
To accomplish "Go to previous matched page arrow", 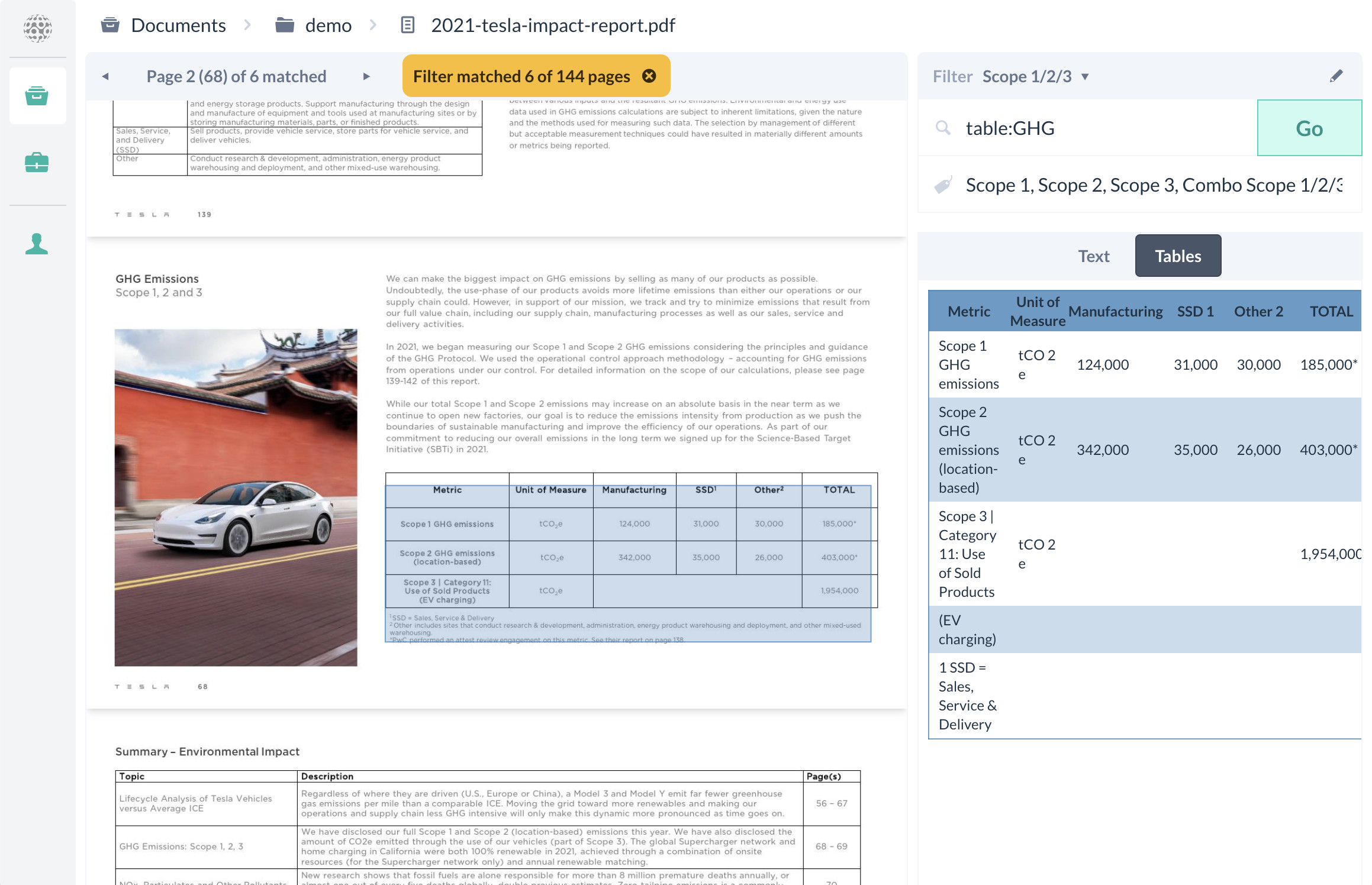I will [x=105, y=76].
